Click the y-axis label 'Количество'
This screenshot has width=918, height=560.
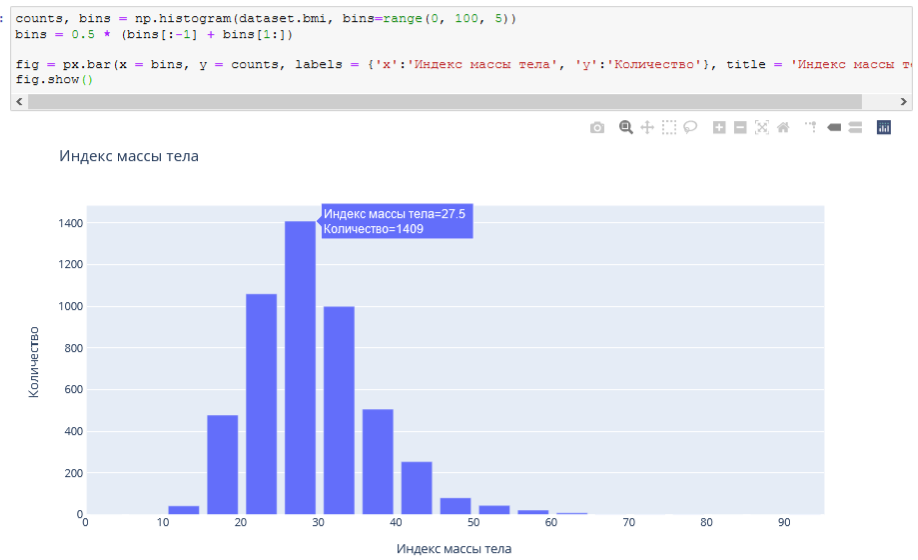coord(33,362)
